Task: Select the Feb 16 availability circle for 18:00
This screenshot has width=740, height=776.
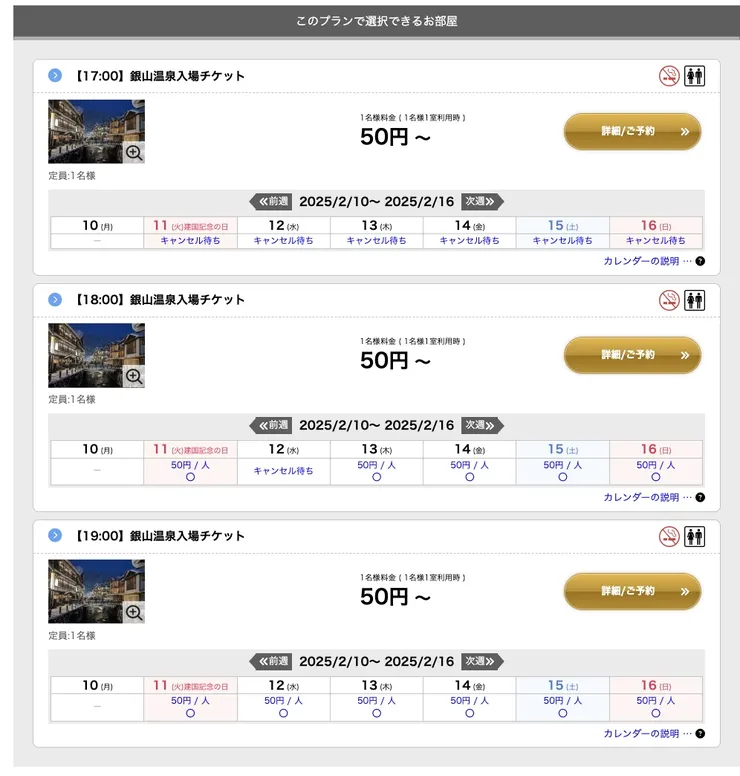Action: tap(655, 477)
